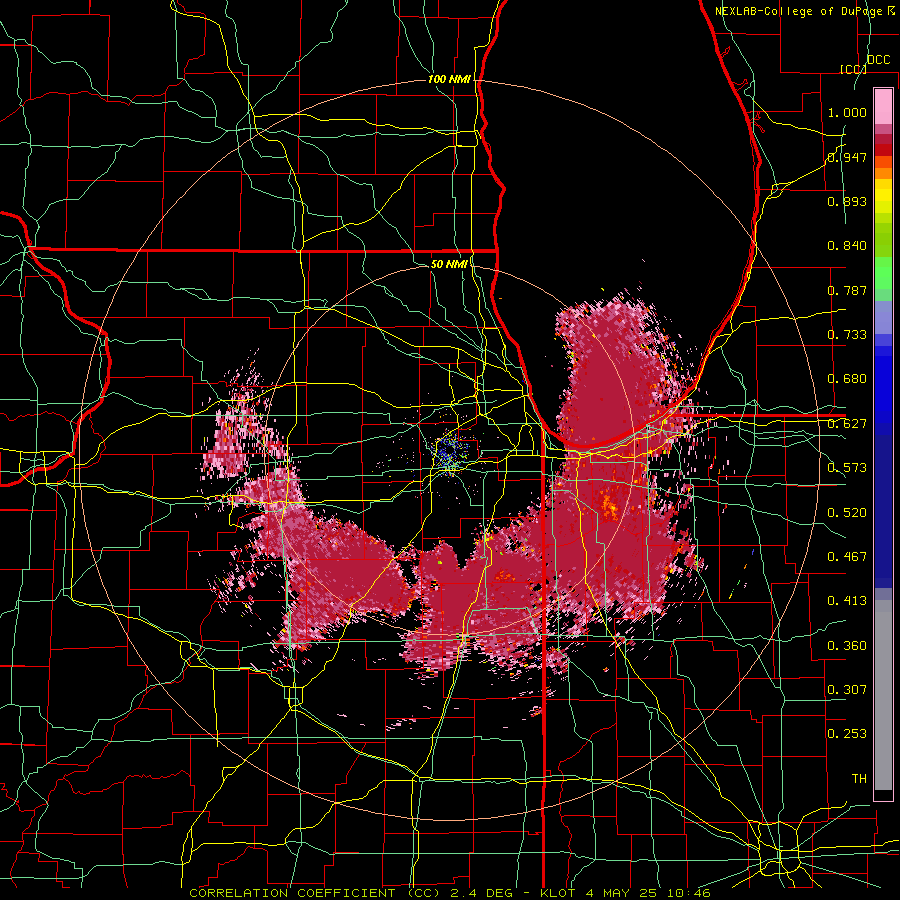Select the 0.520 scale value

point(847,513)
